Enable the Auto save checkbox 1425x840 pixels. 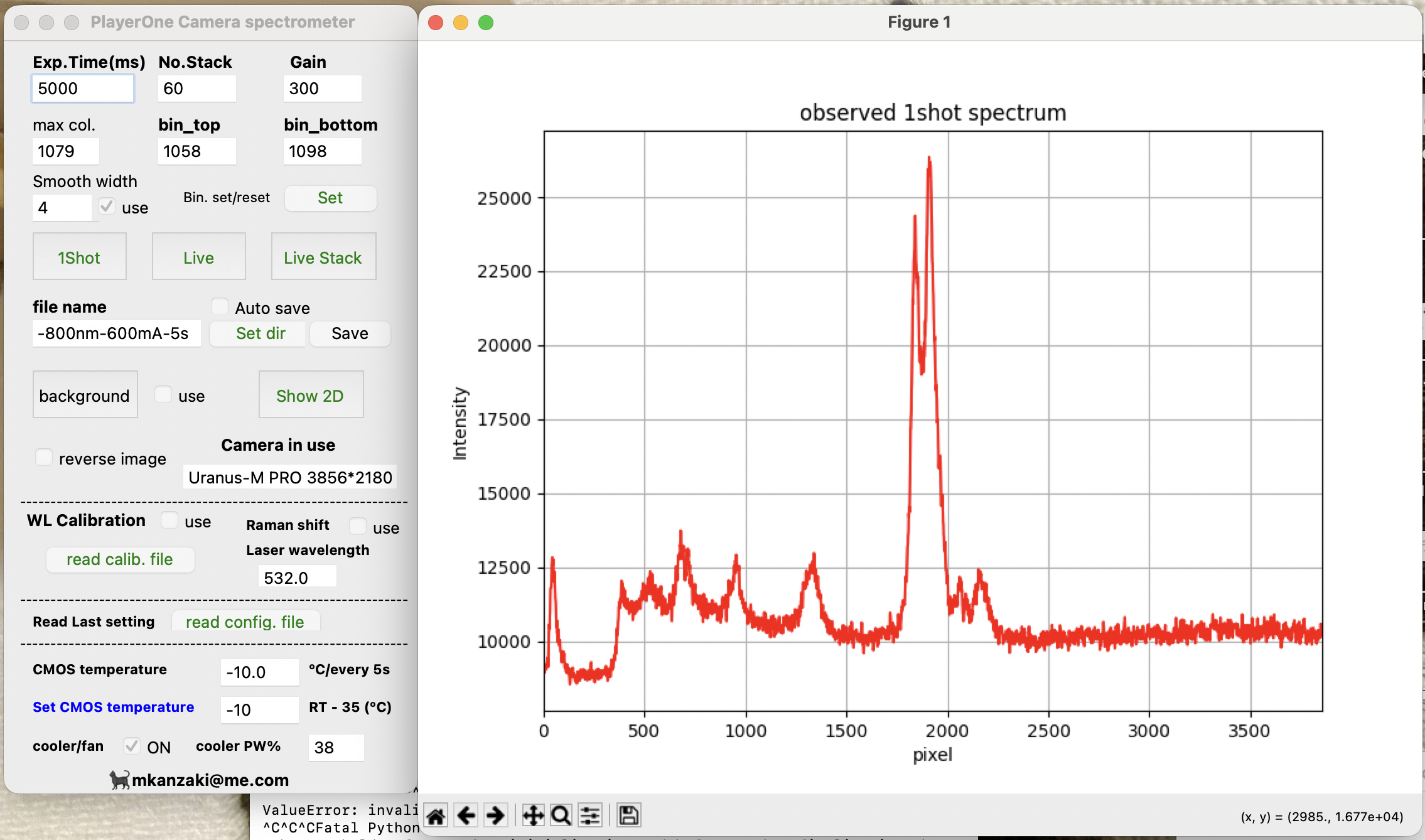click(x=220, y=307)
